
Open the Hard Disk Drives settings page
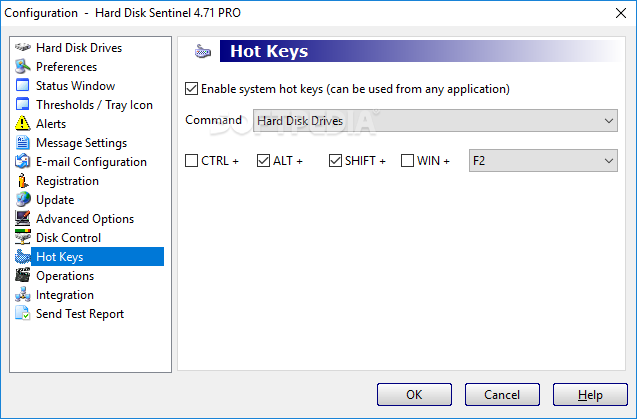click(x=79, y=48)
